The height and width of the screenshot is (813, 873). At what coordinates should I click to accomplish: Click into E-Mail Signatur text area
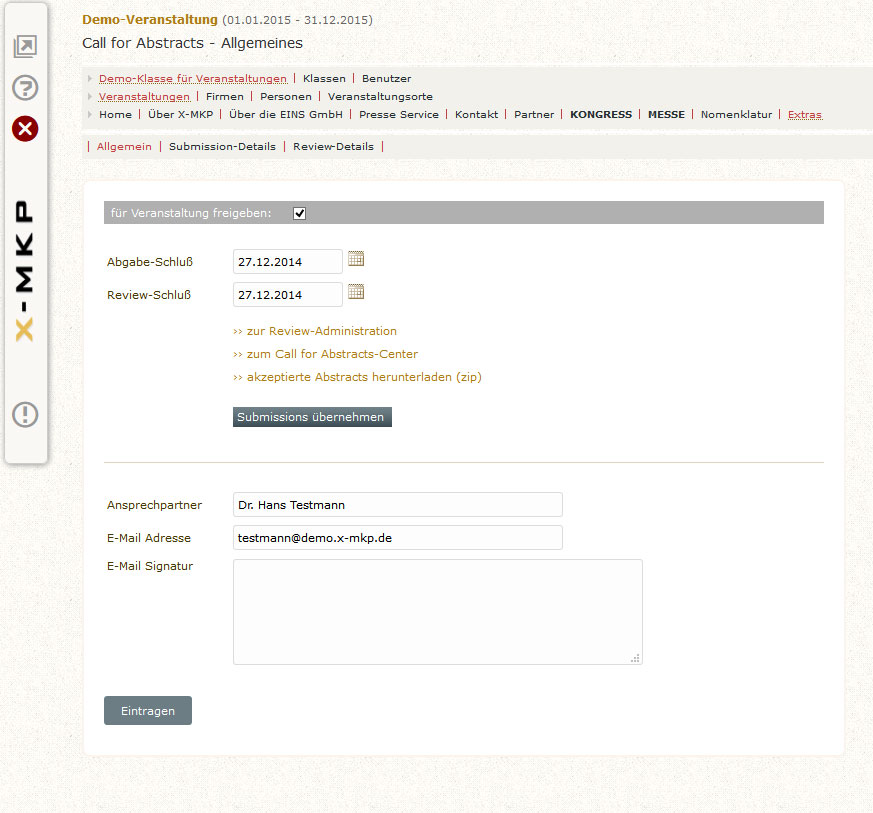tap(438, 612)
